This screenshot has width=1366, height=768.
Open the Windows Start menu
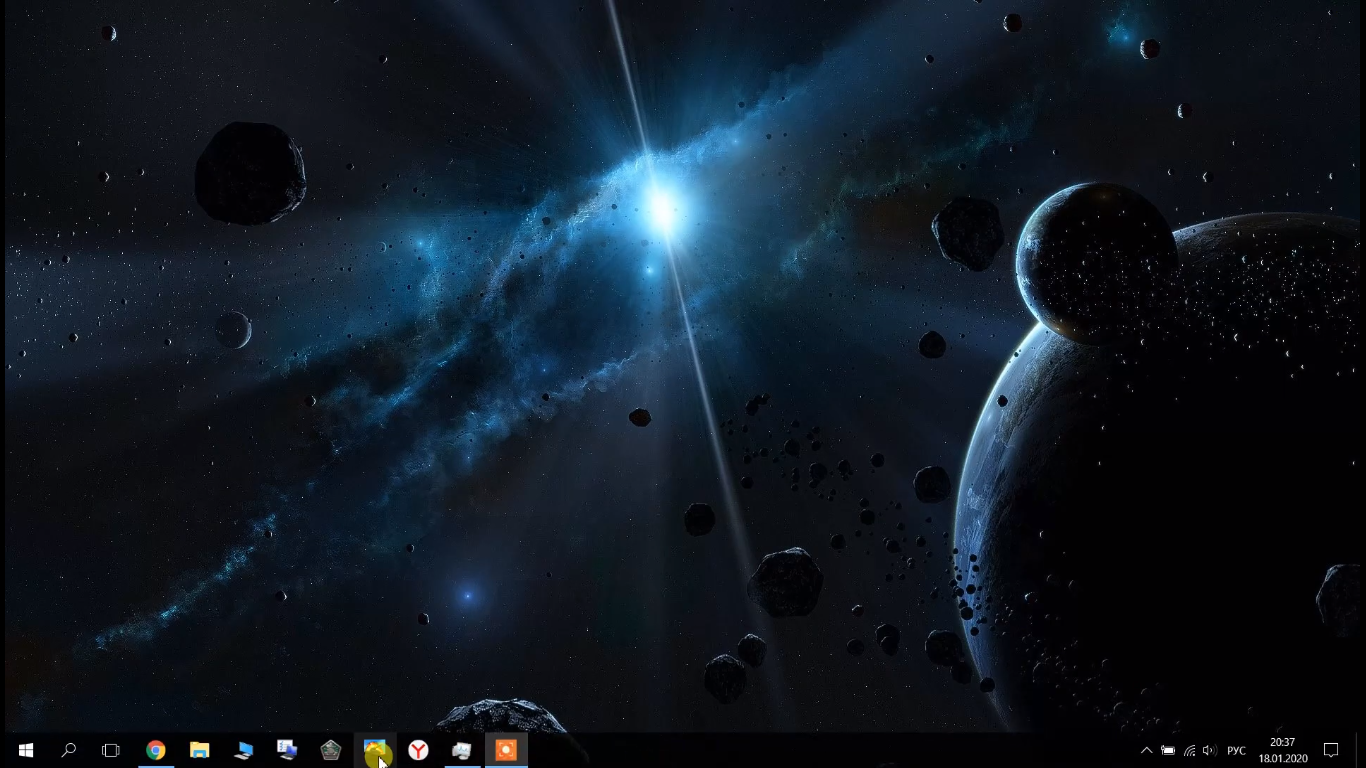25,750
